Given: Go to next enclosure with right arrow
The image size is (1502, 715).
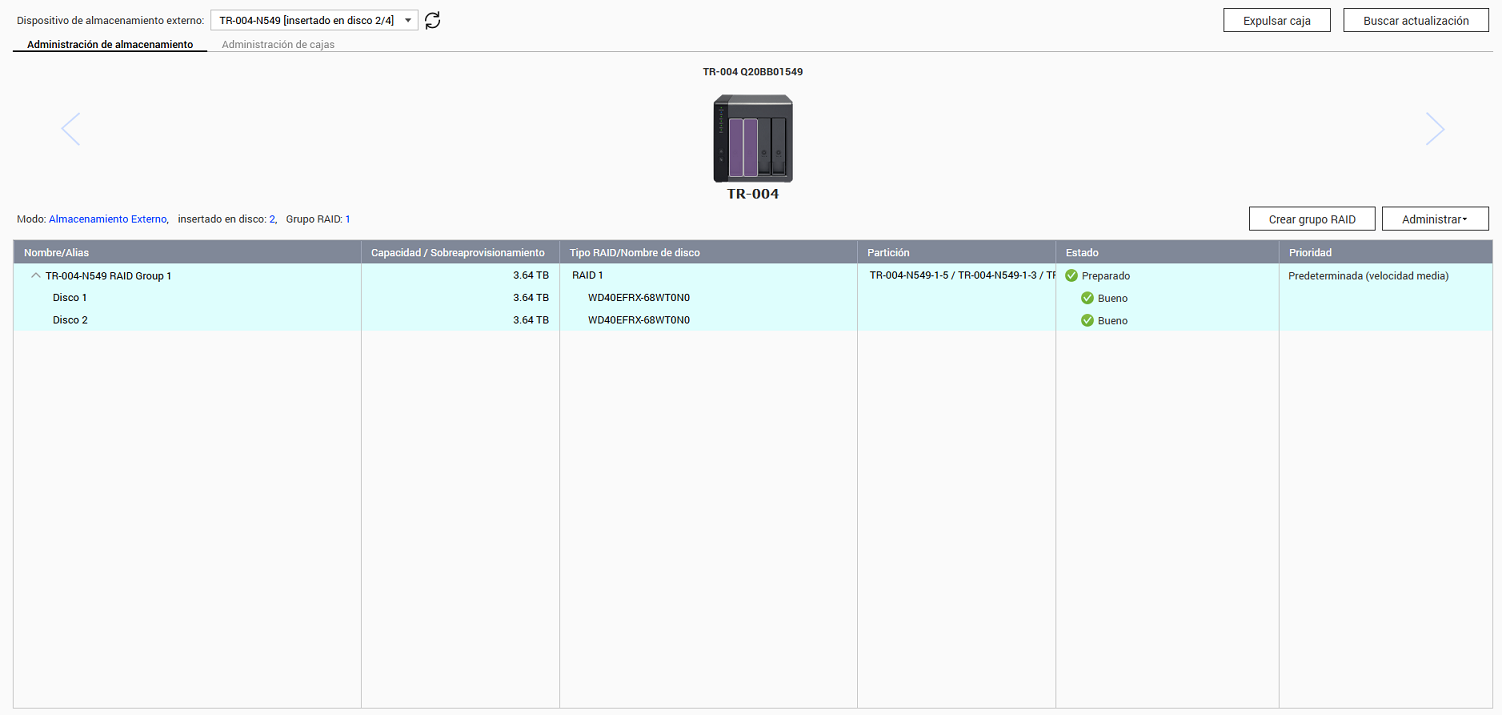Looking at the screenshot, I should 1434,129.
